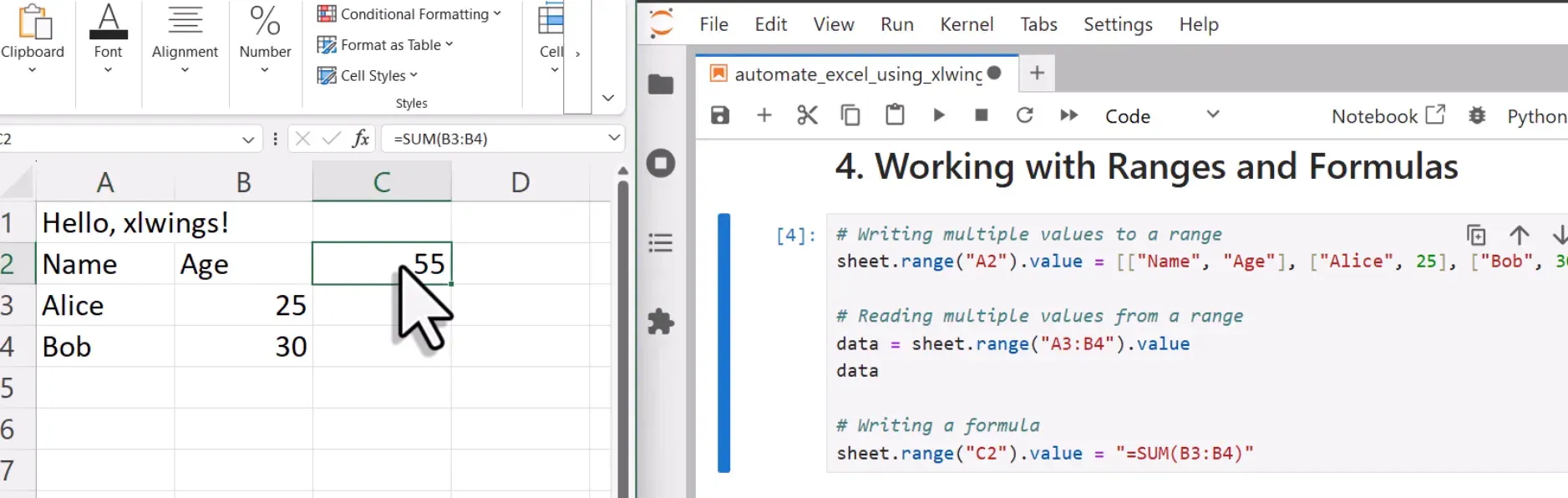Open the Tabs menu
The width and height of the screenshot is (1568, 498).
1038,24
